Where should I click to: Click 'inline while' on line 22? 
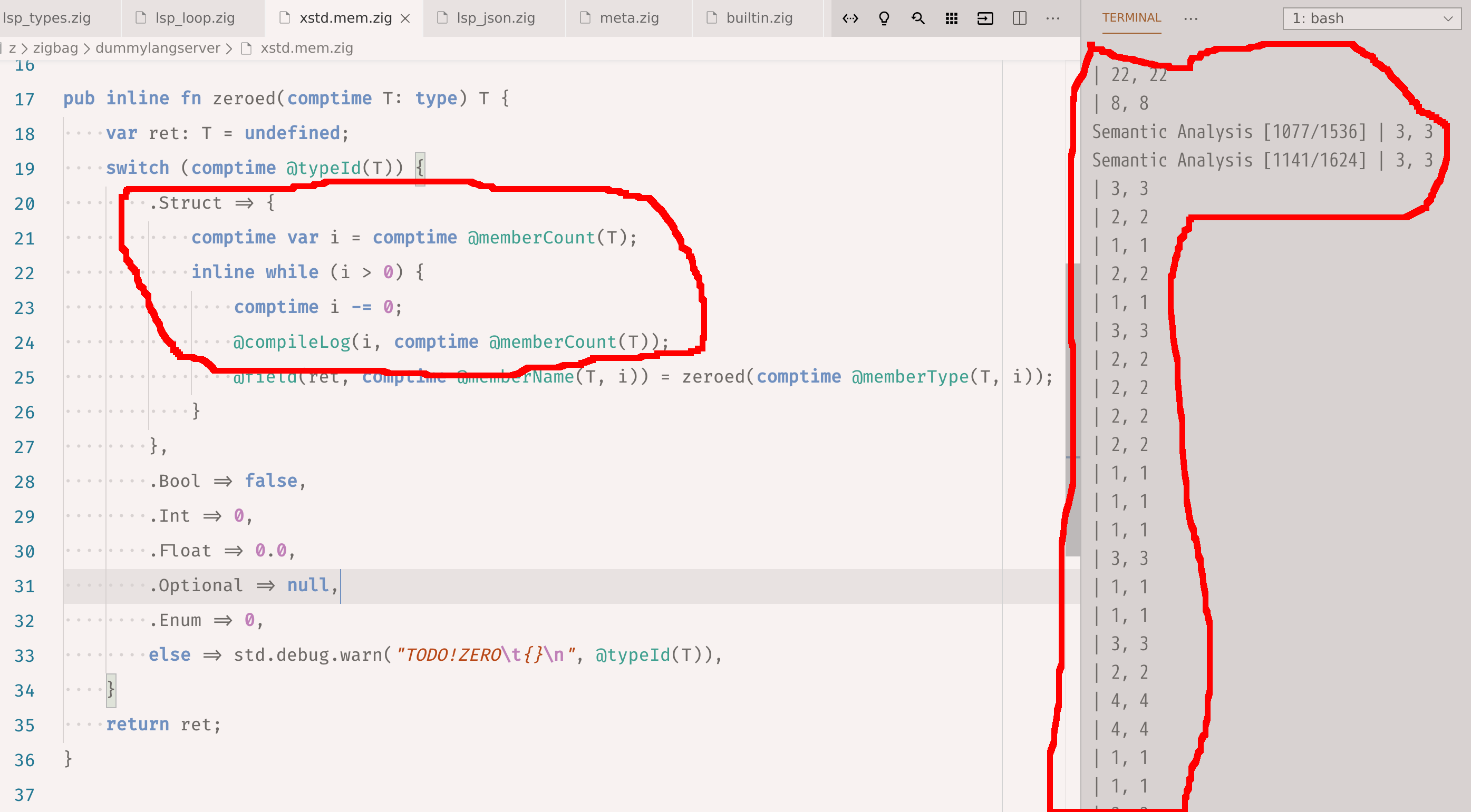[x=255, y=271]
